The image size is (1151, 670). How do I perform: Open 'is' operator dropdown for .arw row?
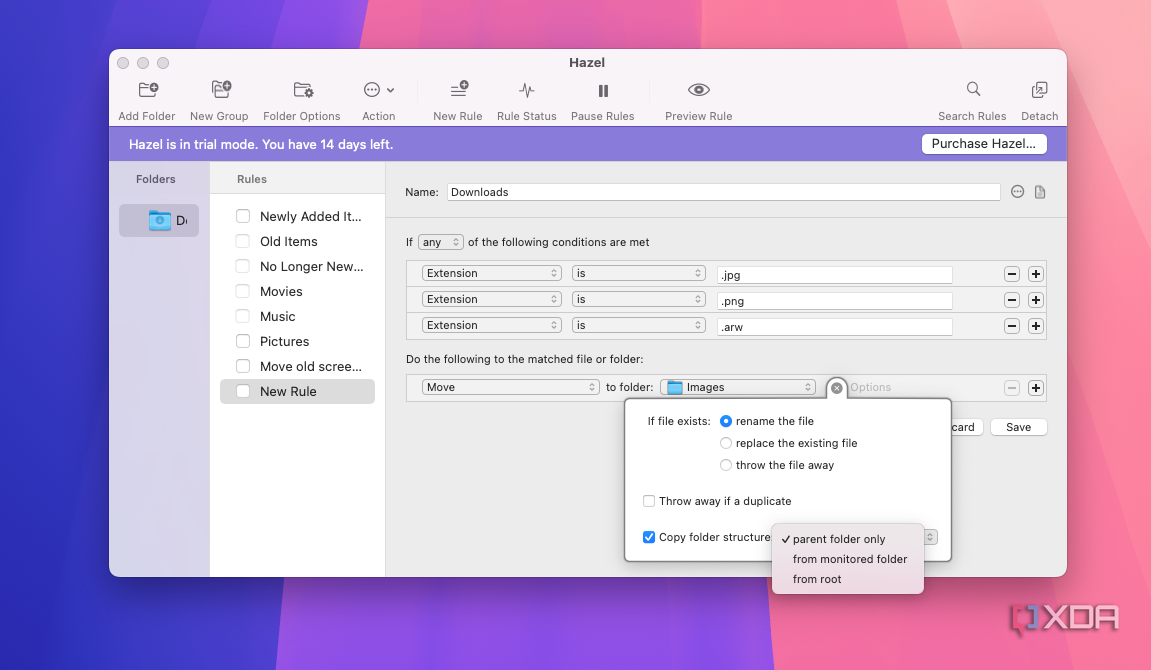tap(639, 325)
